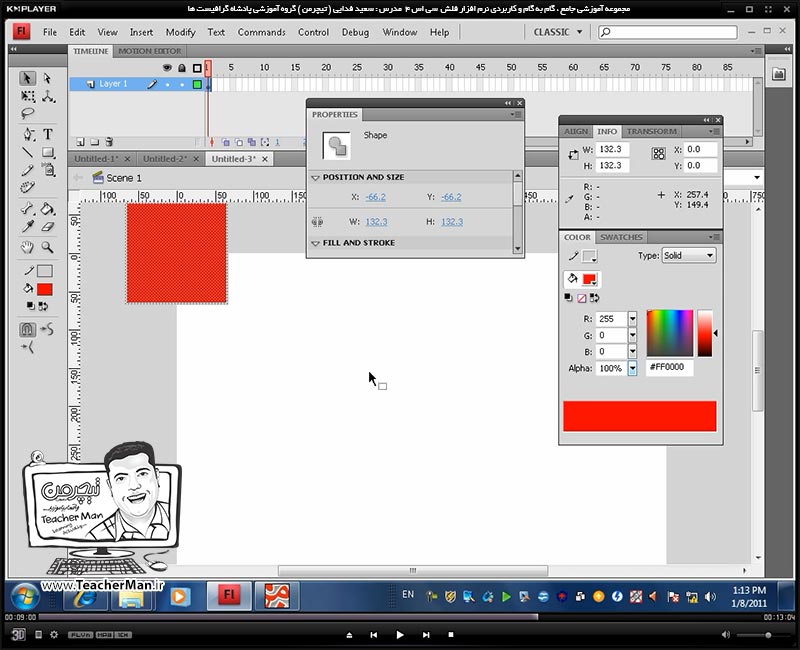Click the hex color field #FF0000

670,367
